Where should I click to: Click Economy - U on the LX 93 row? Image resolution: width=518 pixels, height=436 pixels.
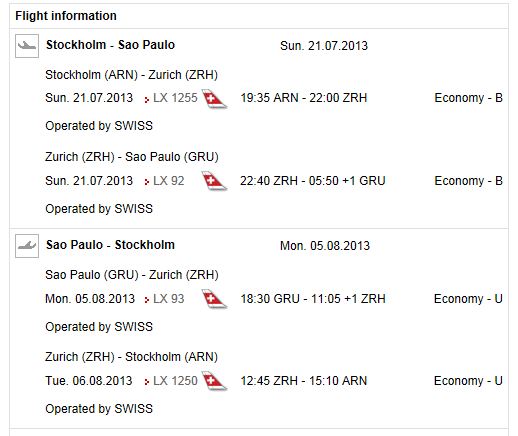[x=468, y=299]
